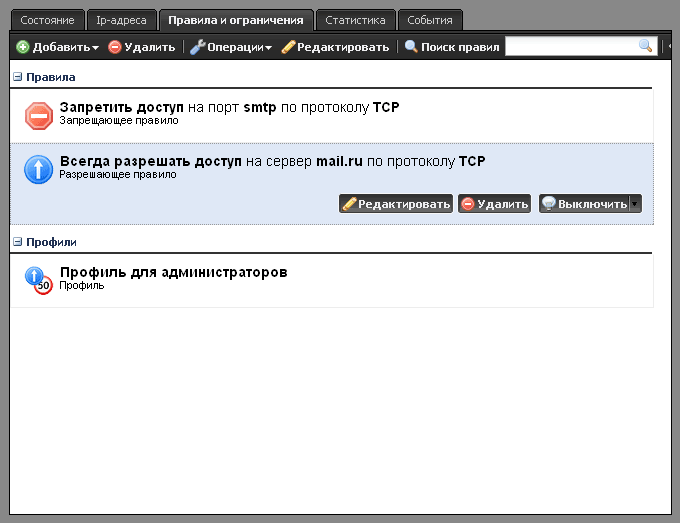Click the Добавить toolbar label
Image resolution: width=680 pixels, height=523 pixels.
pyautogui.click(x=61, y=47)
